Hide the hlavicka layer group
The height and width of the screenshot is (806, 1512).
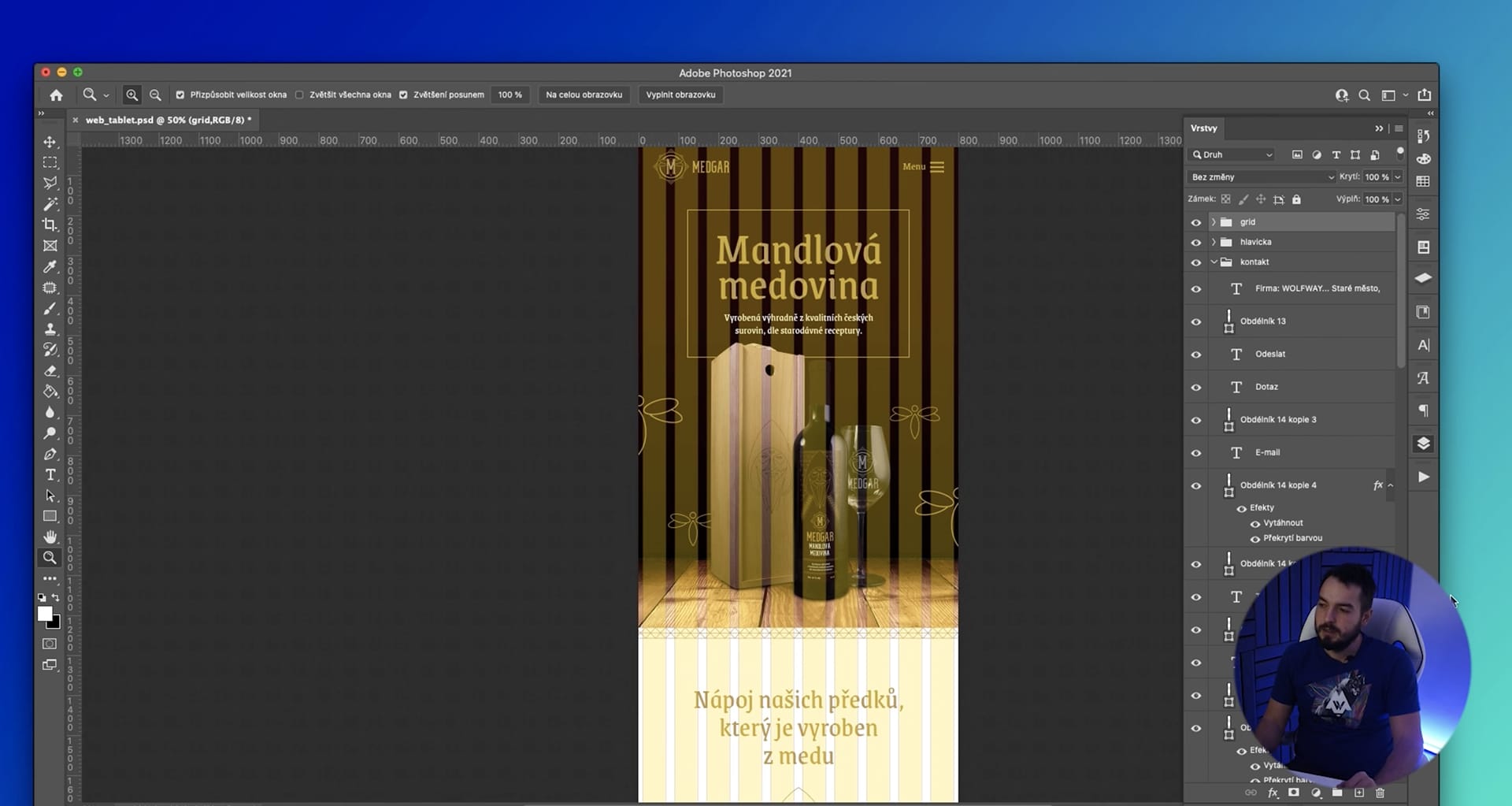pyautogui.click(x=1196, y=243)
